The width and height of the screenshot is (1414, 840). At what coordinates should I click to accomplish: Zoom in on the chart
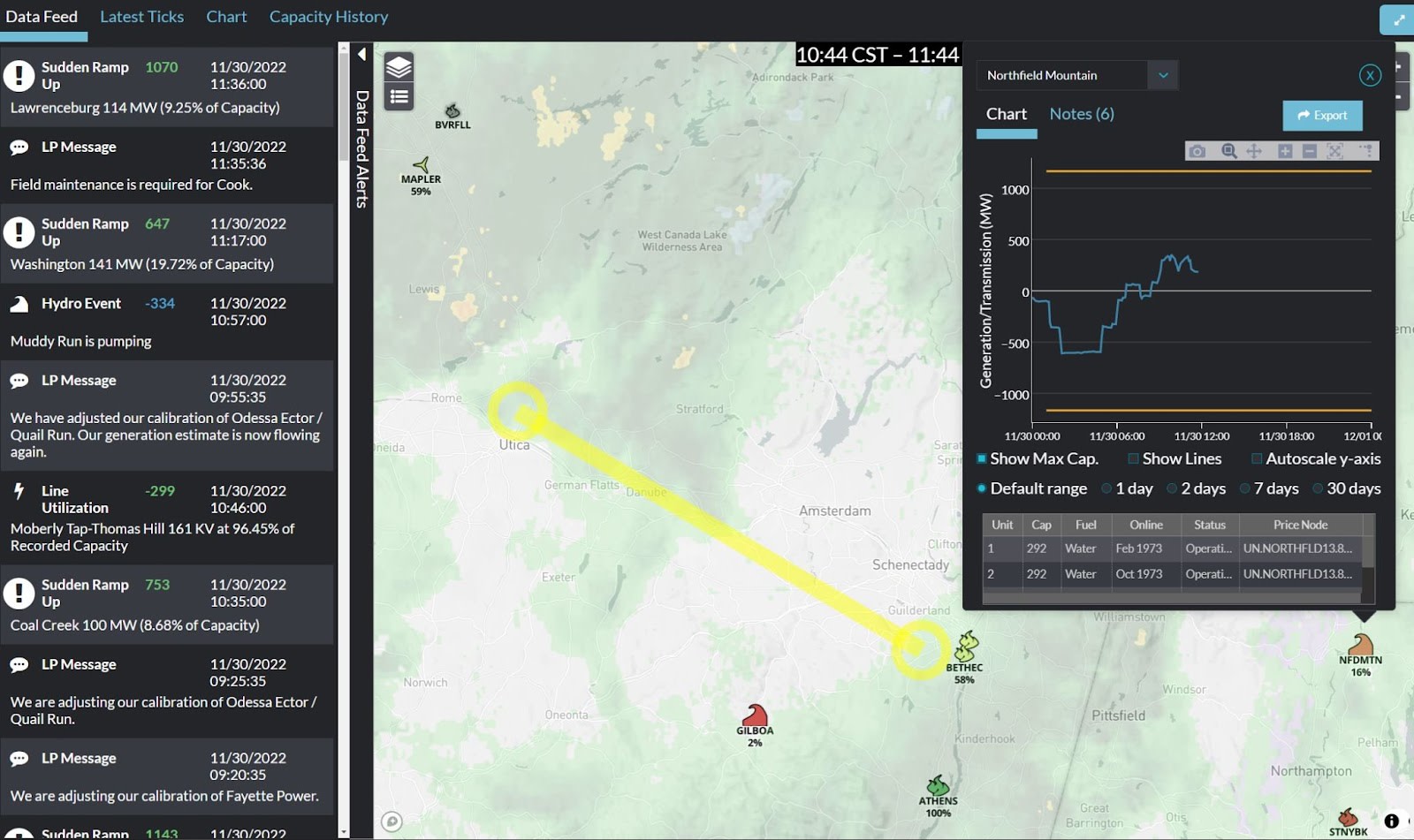(1285, 151)
